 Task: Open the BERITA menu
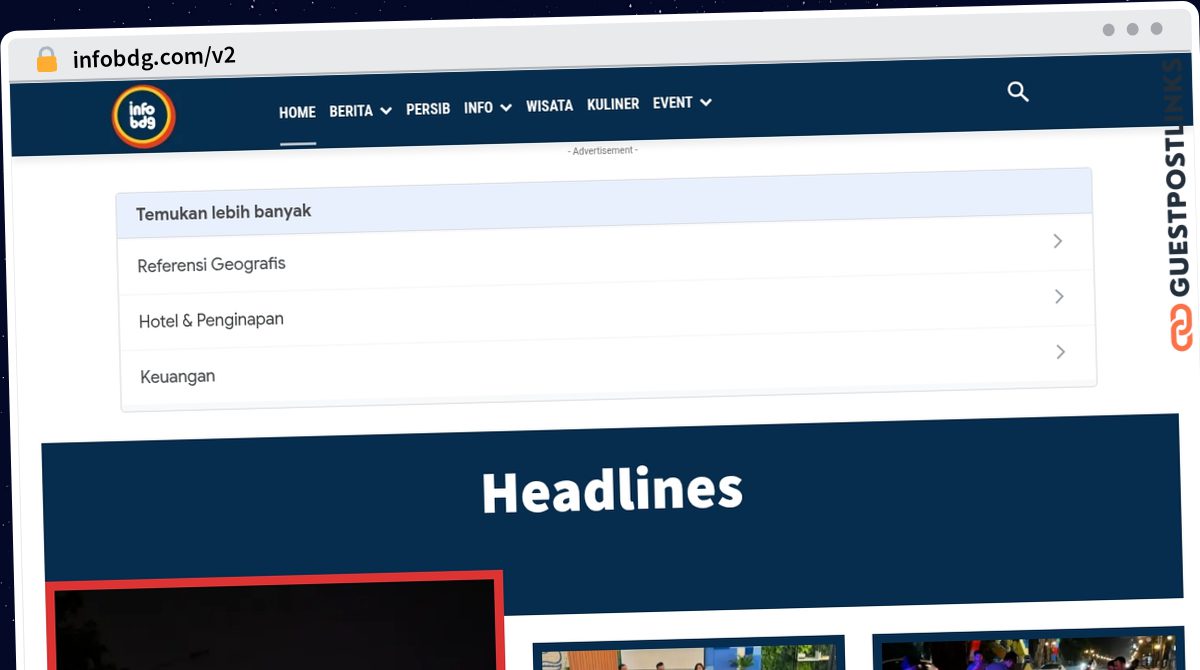click(x=351, y=111)
